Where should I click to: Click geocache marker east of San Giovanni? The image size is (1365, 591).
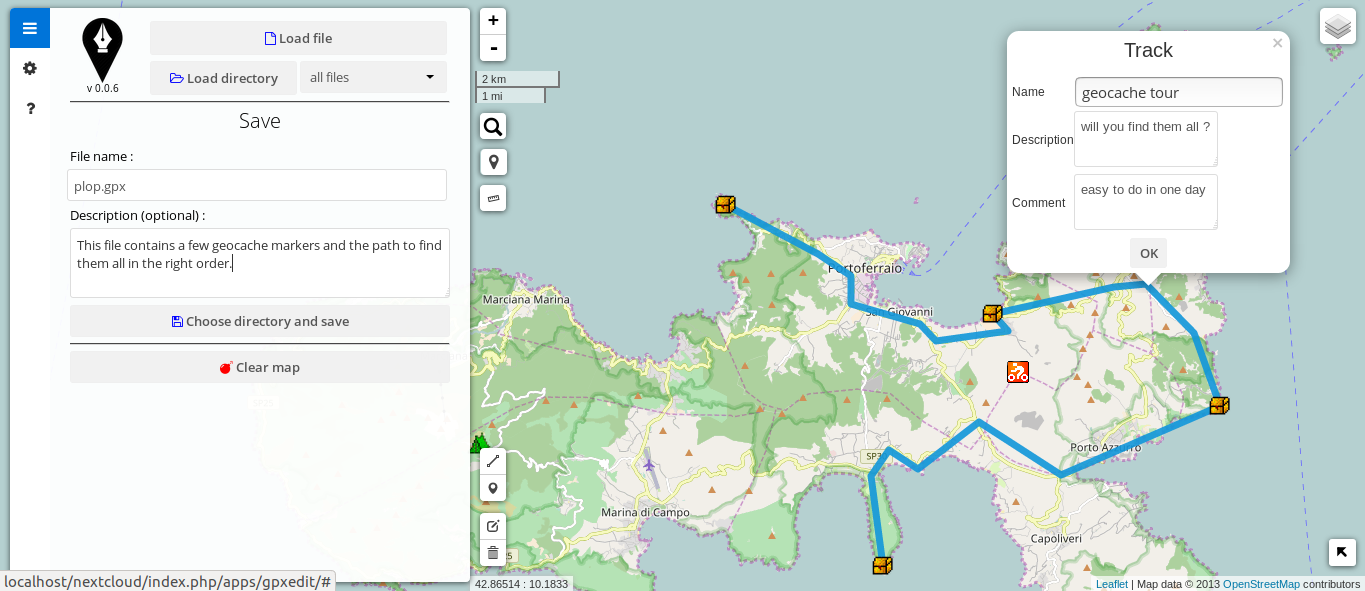(992, 314)
